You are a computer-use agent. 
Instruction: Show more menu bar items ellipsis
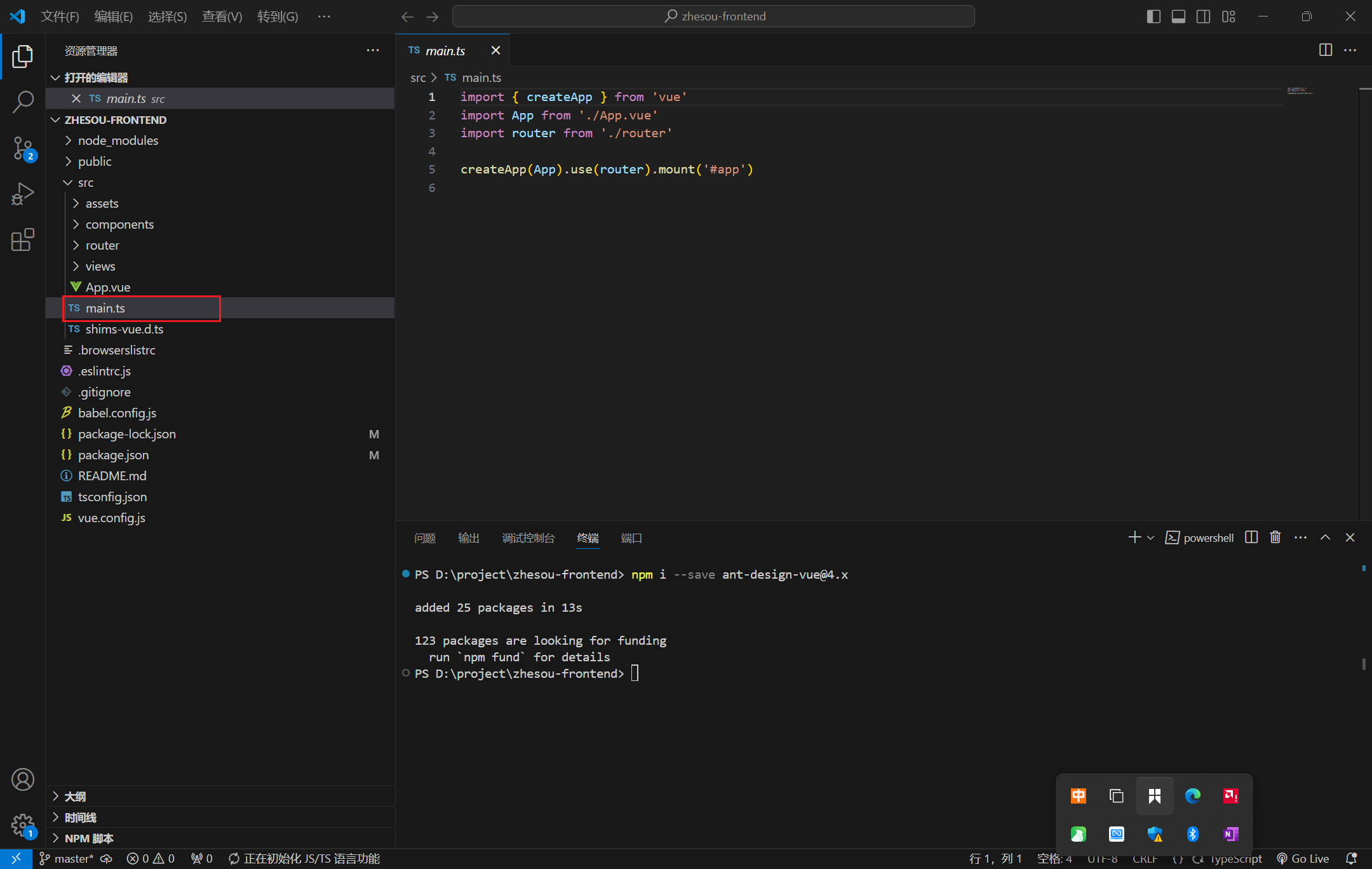(x=324, y=17)
